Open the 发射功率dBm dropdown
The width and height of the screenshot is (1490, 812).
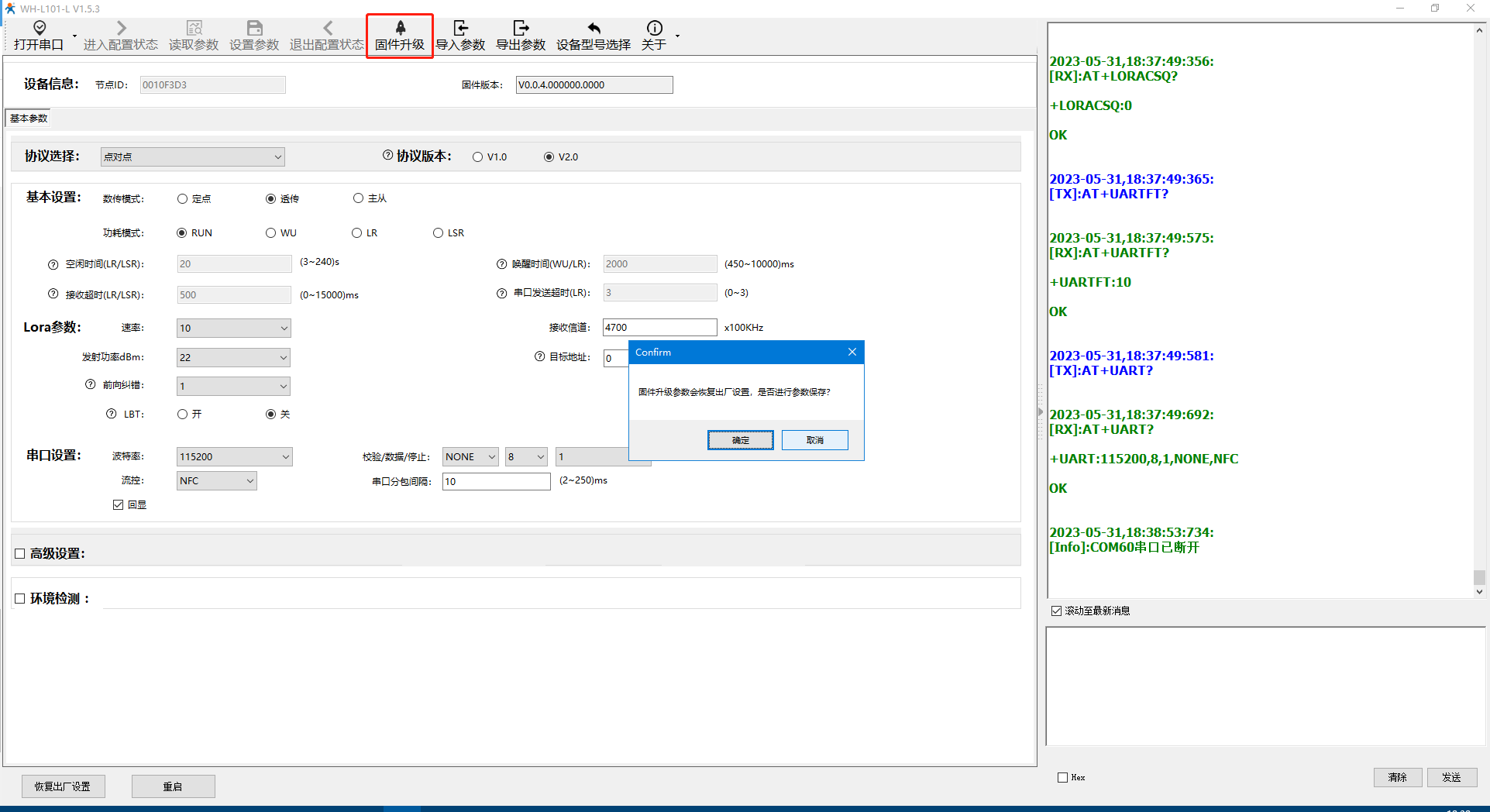point(233,357)
